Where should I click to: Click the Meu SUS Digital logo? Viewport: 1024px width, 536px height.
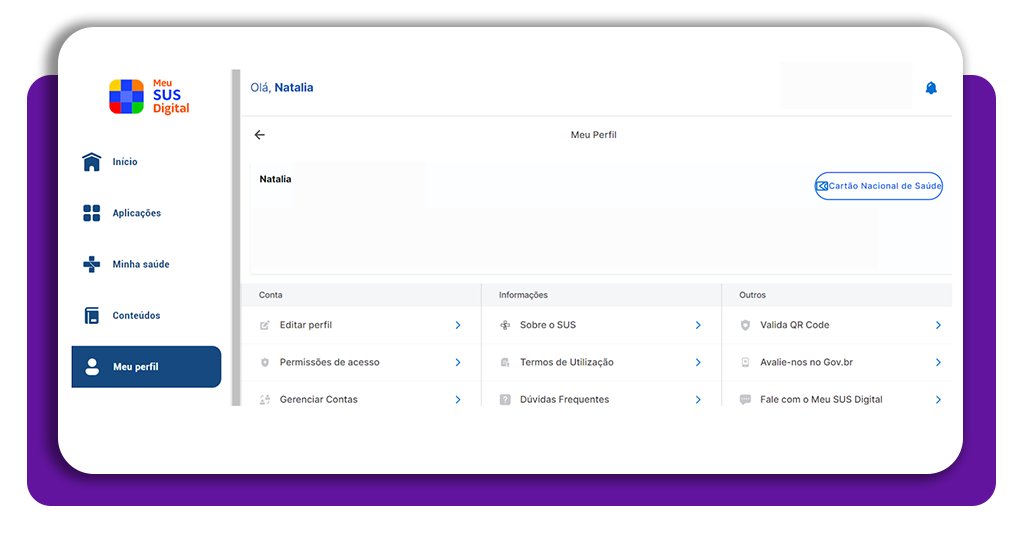pos(149,97)
